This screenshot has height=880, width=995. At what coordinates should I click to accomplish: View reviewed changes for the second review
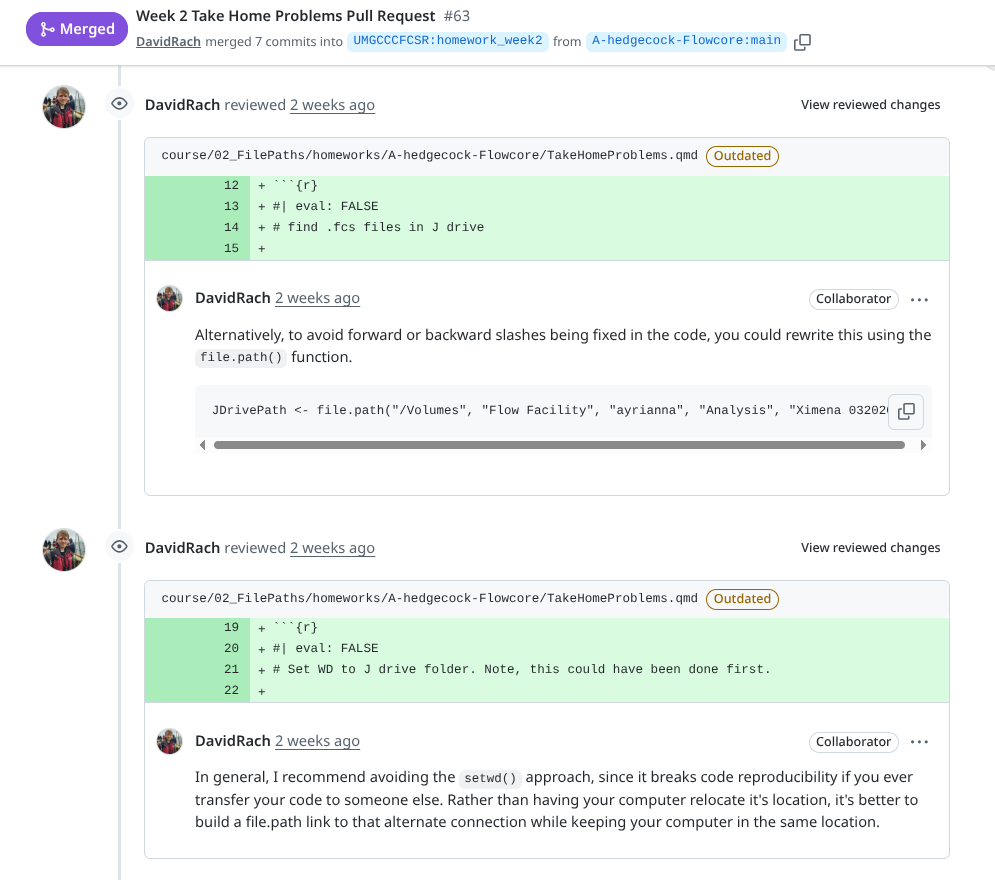click(870, 548)
